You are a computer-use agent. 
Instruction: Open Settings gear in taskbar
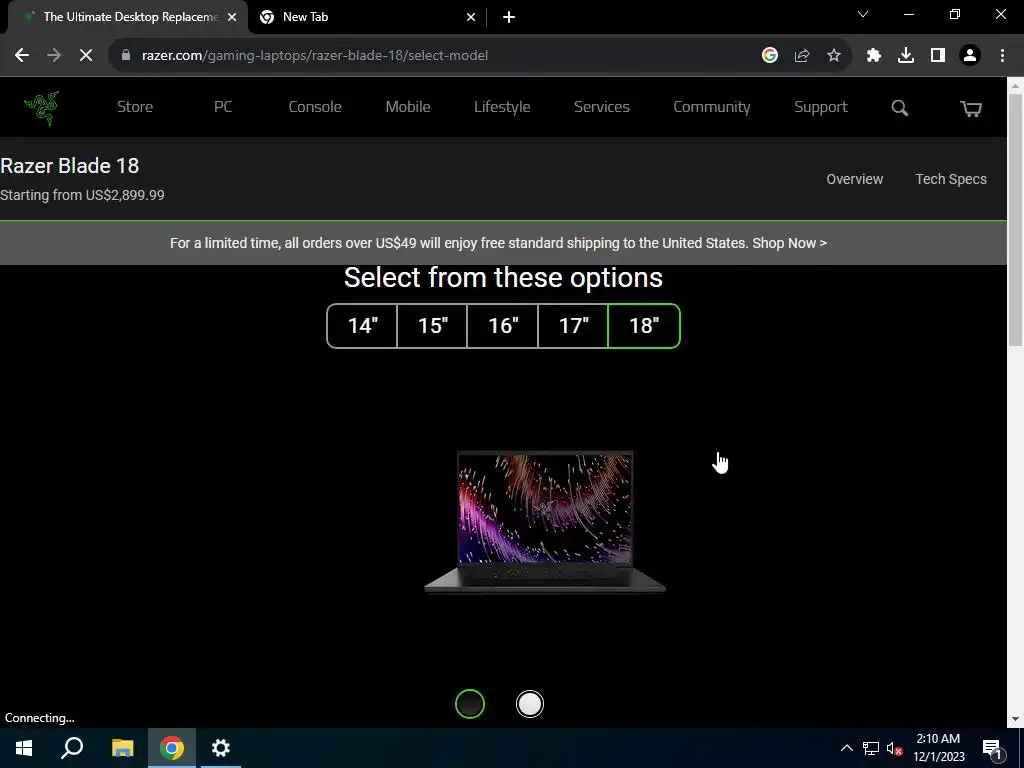(x=221, y=748)
